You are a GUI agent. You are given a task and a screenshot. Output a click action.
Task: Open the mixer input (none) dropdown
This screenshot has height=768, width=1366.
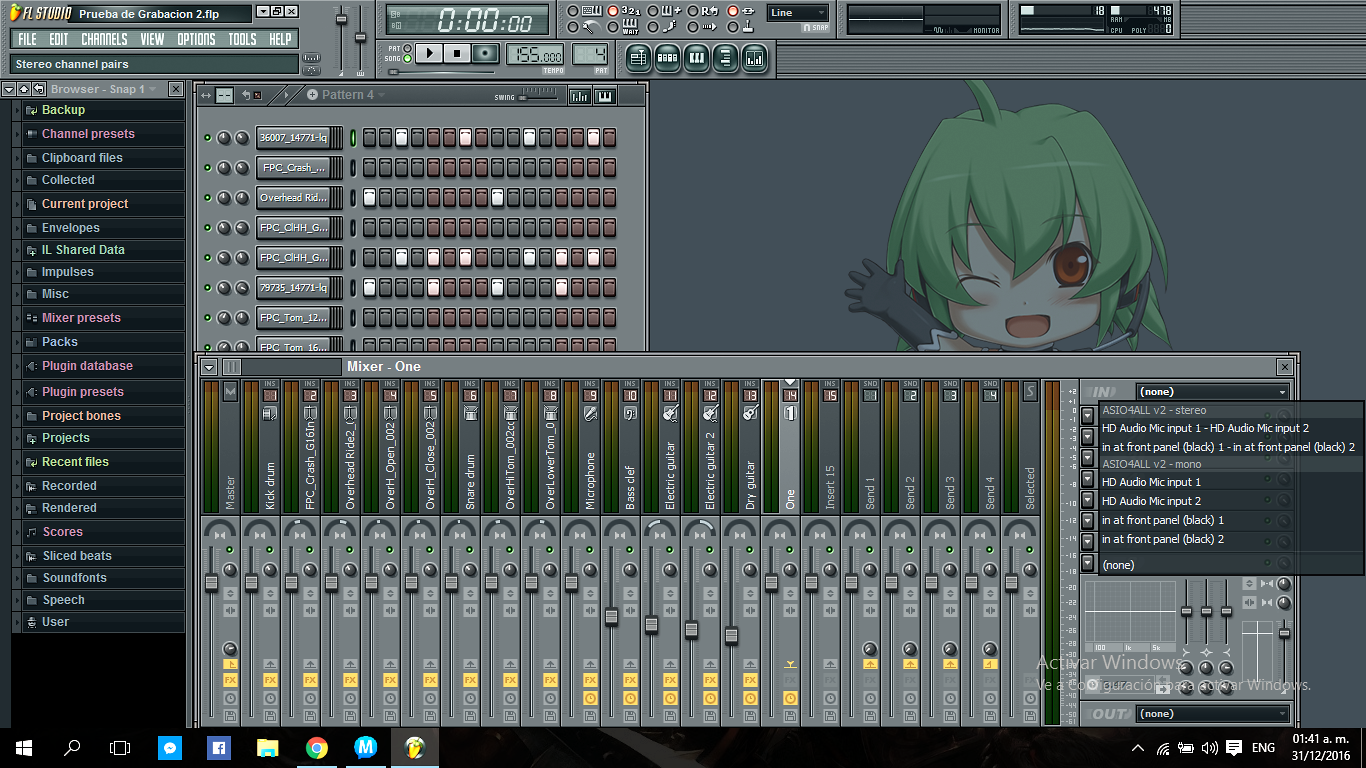1214,392
